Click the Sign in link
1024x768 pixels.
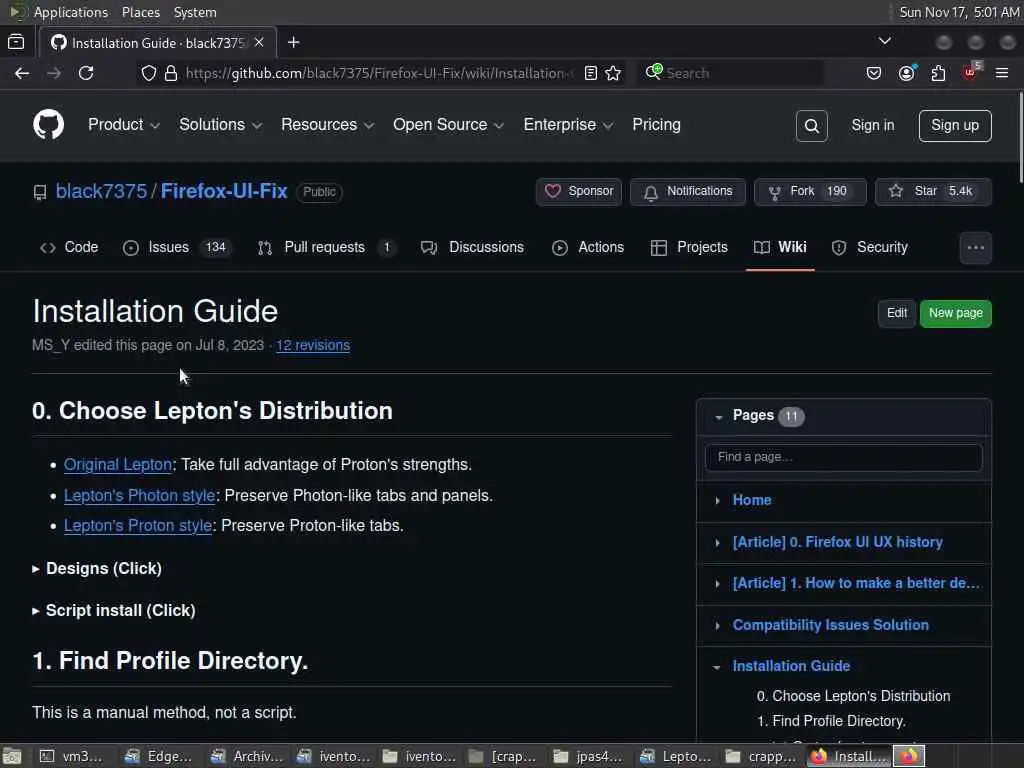point(872,125)
